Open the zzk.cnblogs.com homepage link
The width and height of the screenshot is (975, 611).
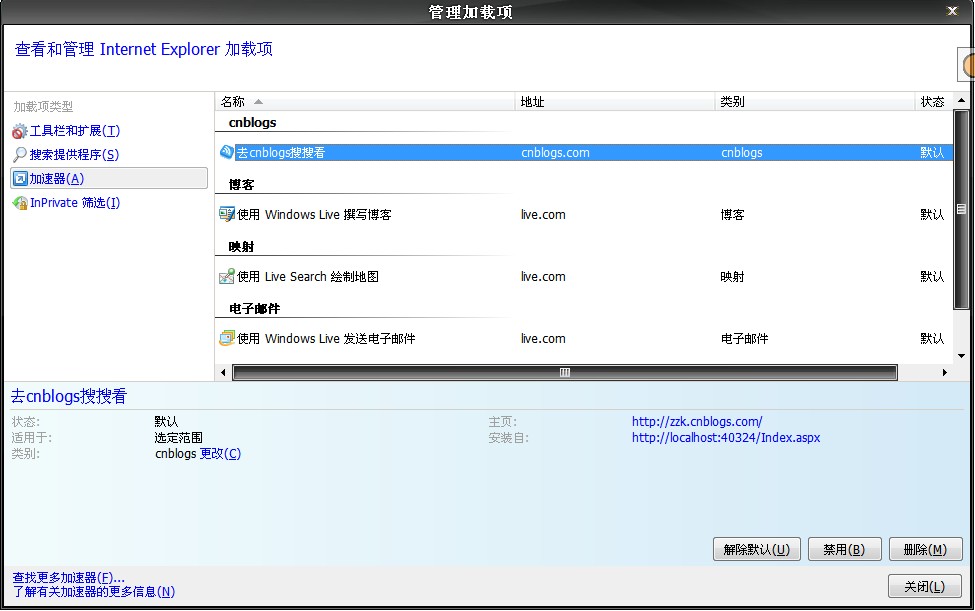tap(696, 422)
